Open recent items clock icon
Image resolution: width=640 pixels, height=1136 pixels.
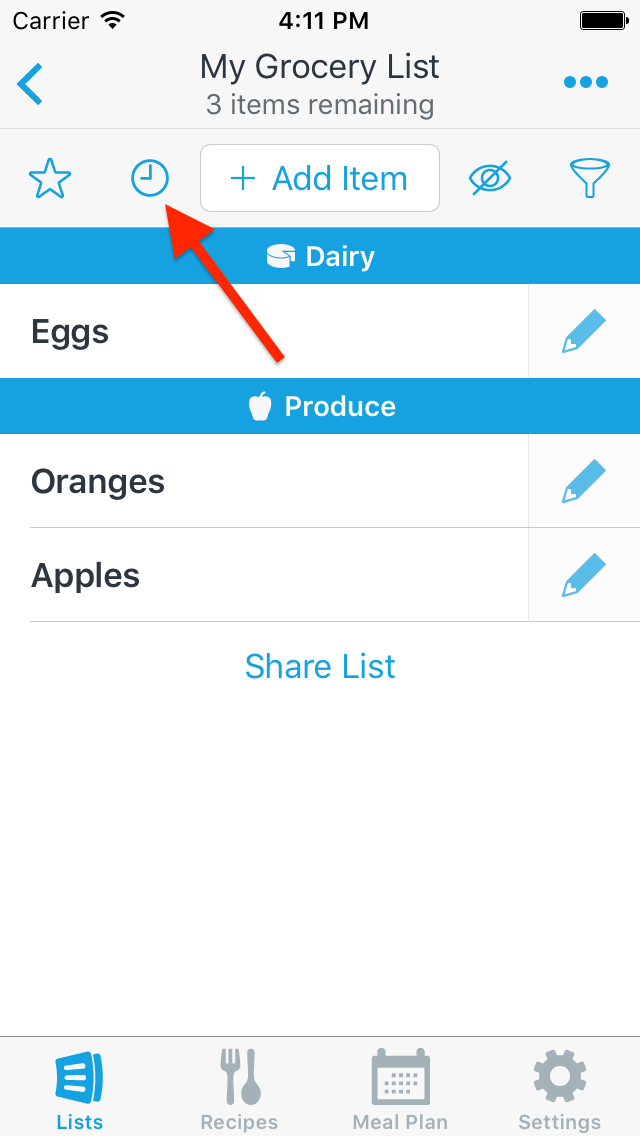pyautogui.click(x=150, y=179)
